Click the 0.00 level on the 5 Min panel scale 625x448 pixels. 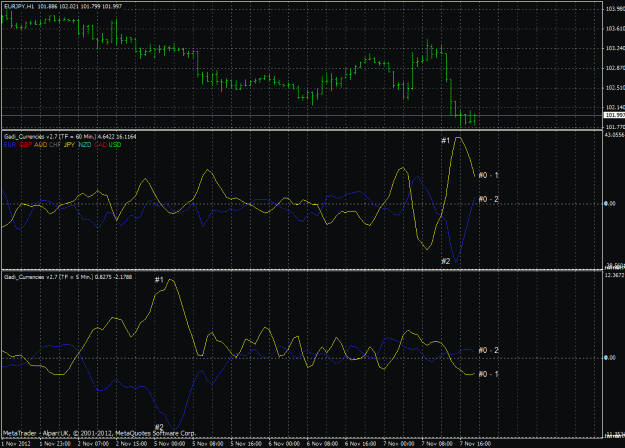[610, 358]
